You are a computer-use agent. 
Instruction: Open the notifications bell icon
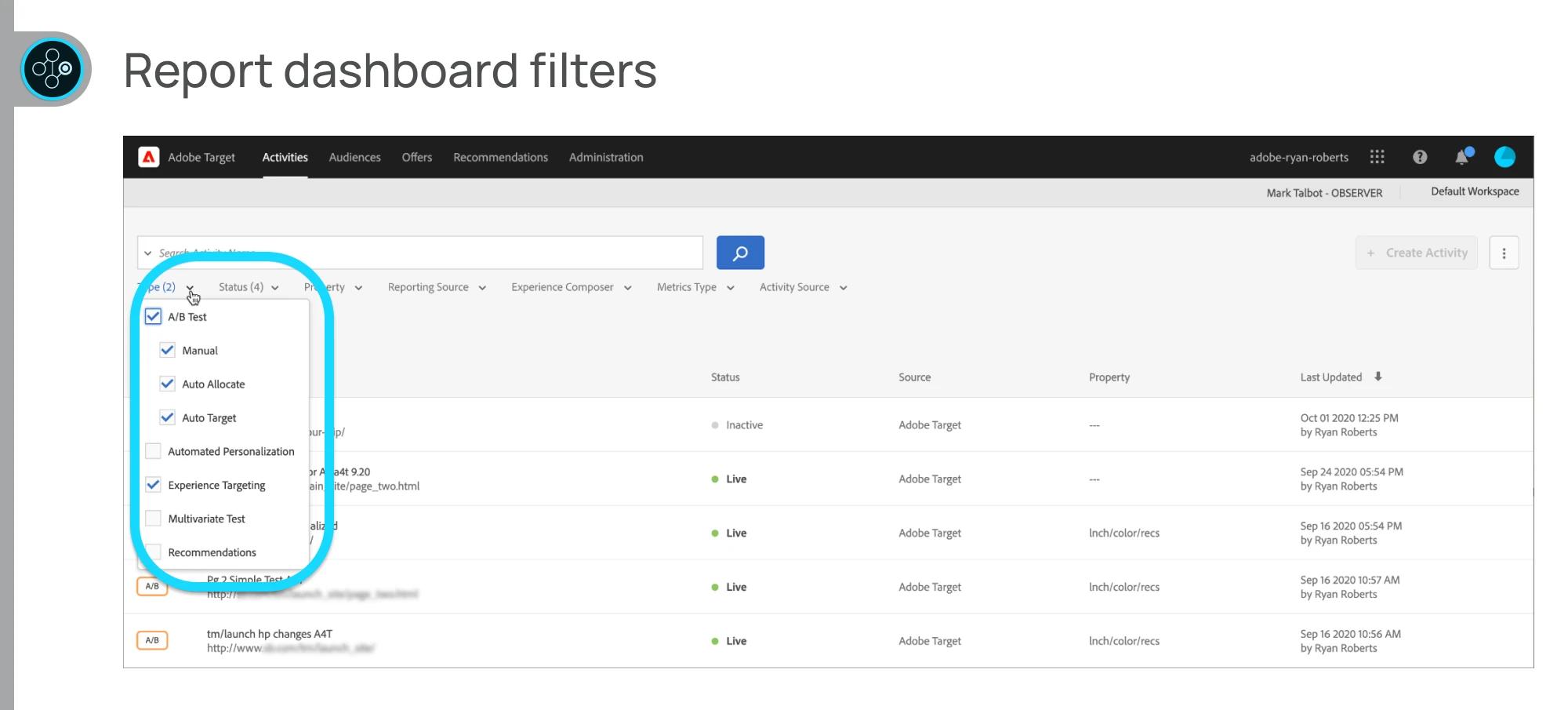click(x=1463, y=156)
